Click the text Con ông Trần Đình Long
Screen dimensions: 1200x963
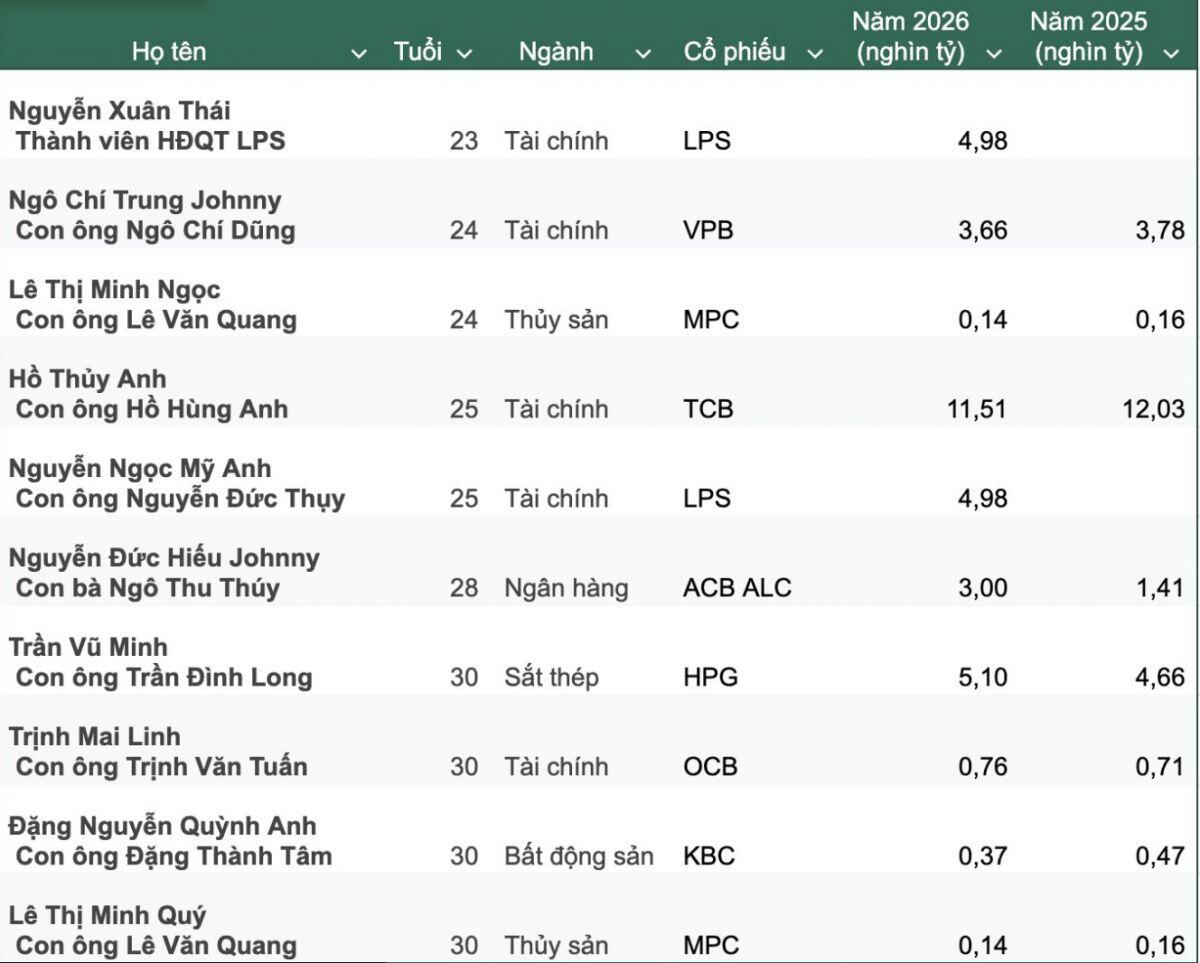[x=164, y=677]
